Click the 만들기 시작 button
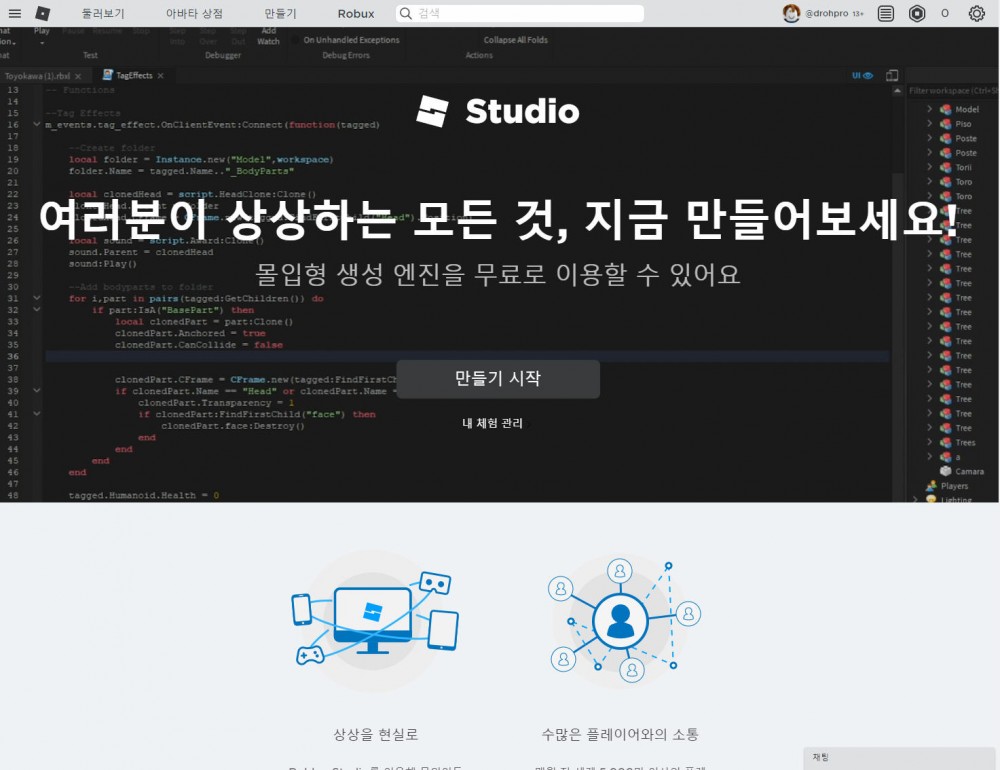This screenshot has height=770, width=1000. 498,379
